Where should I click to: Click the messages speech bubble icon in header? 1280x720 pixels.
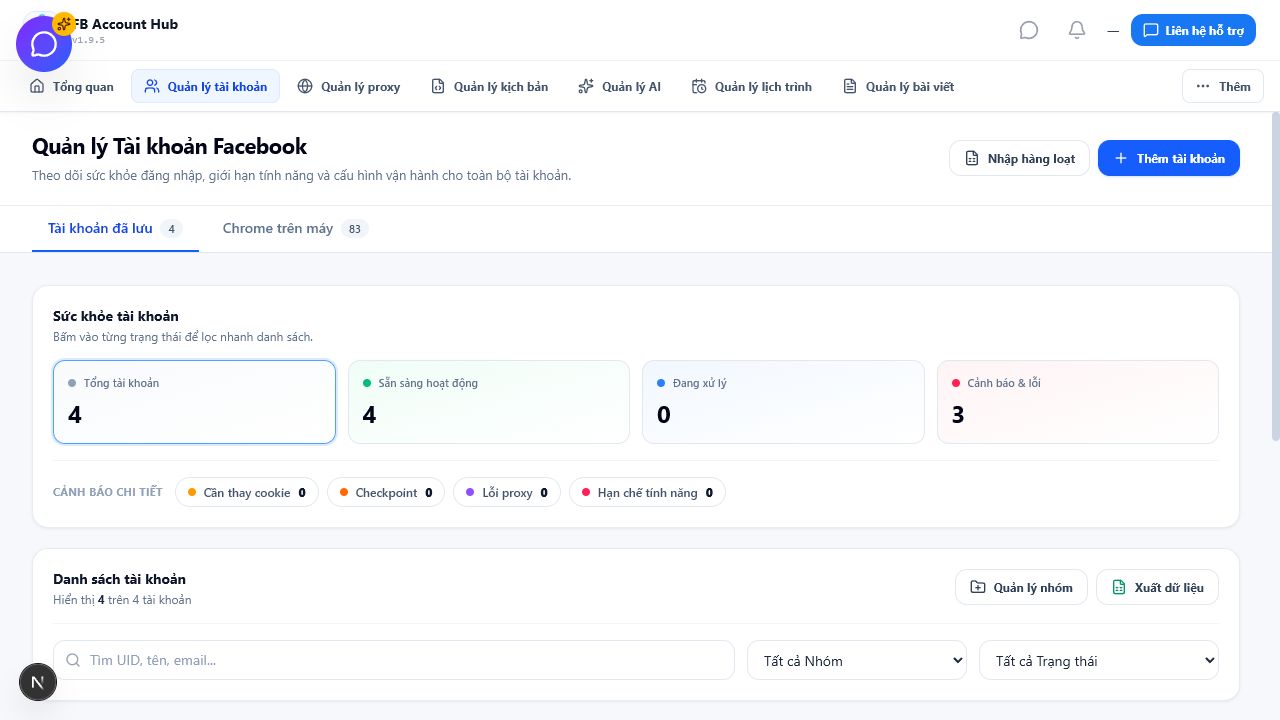1029,30
